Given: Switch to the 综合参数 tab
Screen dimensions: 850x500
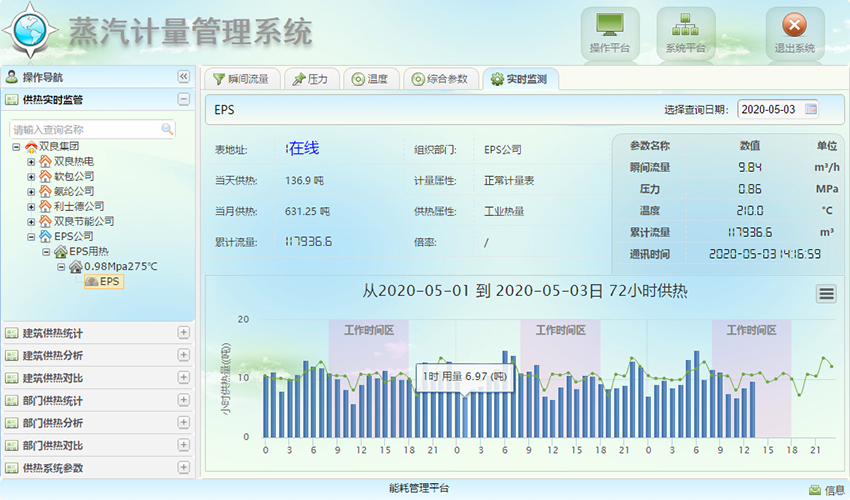Looking at the screenshot, I should click(x=439, y=79).
